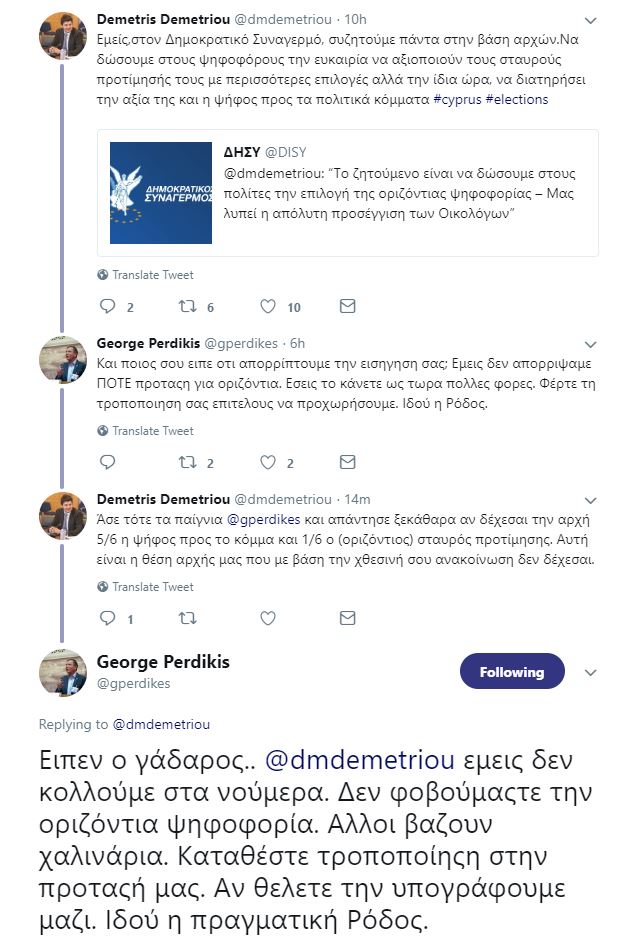The image size is (637, 941).
Task: Retweet George Perdikis's 6h reply
Action: tap(187, 463)
